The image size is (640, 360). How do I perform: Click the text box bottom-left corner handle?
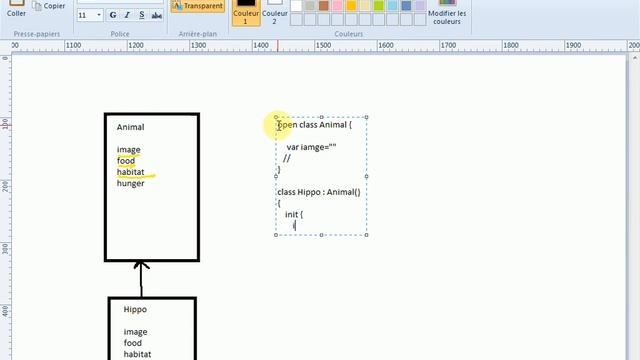[276, 235]
